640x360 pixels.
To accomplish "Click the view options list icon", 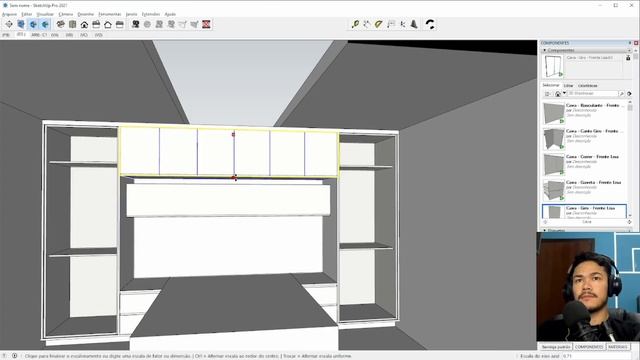I will pyautogui.click(x=548, y=94).
